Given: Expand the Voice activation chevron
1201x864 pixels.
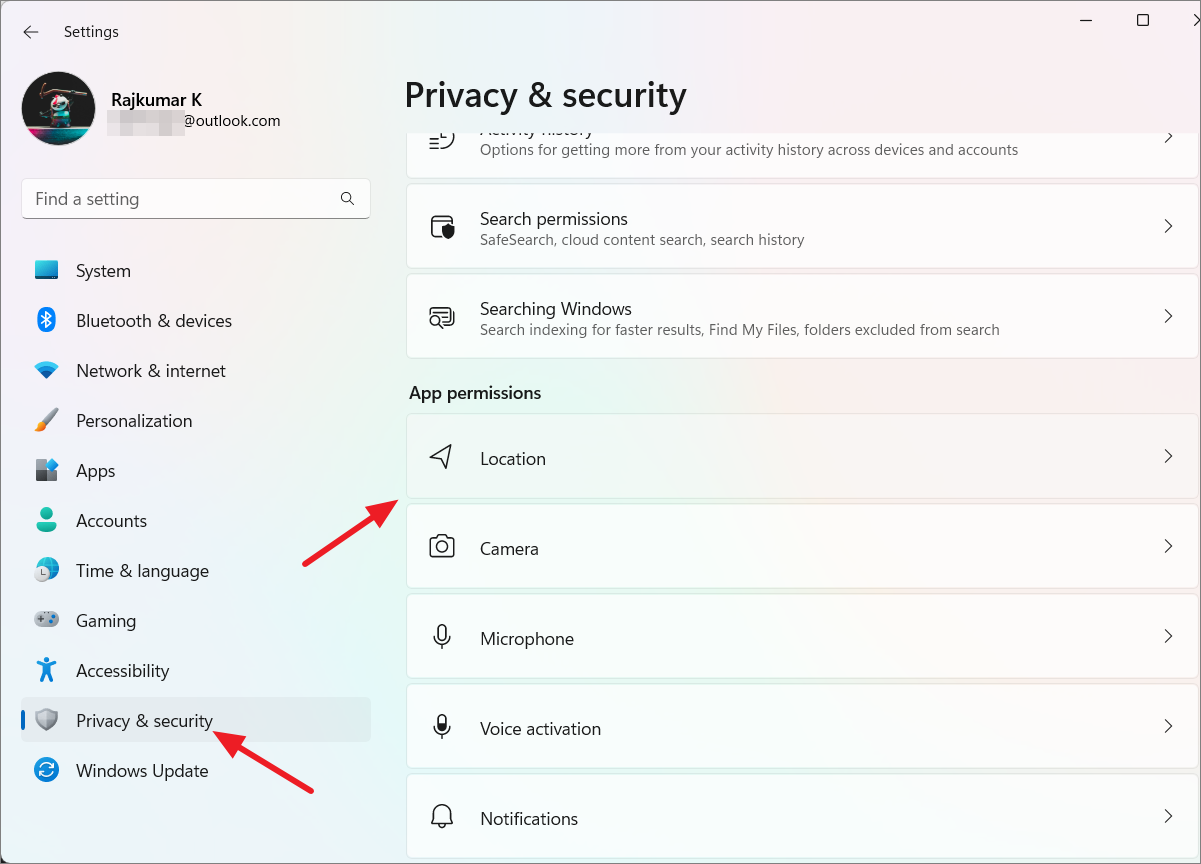Looking at the screenshot, I should tap(1168, 727).
